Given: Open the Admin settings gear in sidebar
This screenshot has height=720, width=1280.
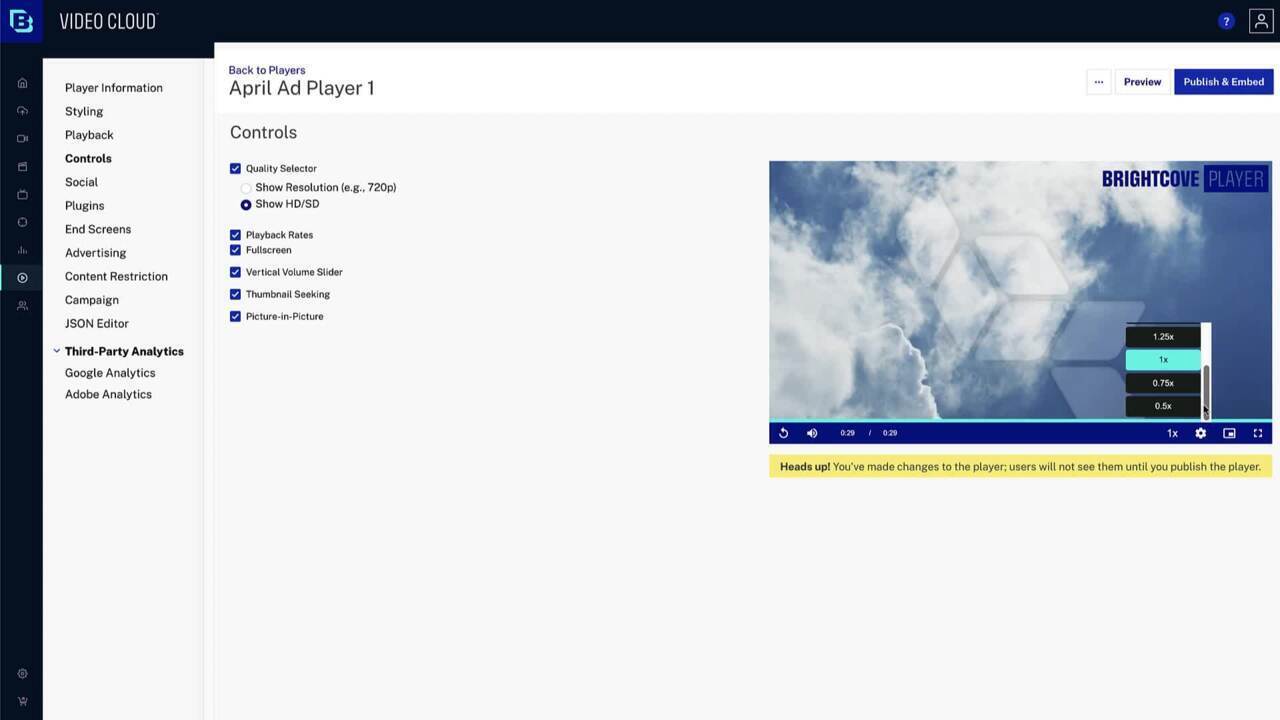Looking at the screenshot, I should 22,674.
